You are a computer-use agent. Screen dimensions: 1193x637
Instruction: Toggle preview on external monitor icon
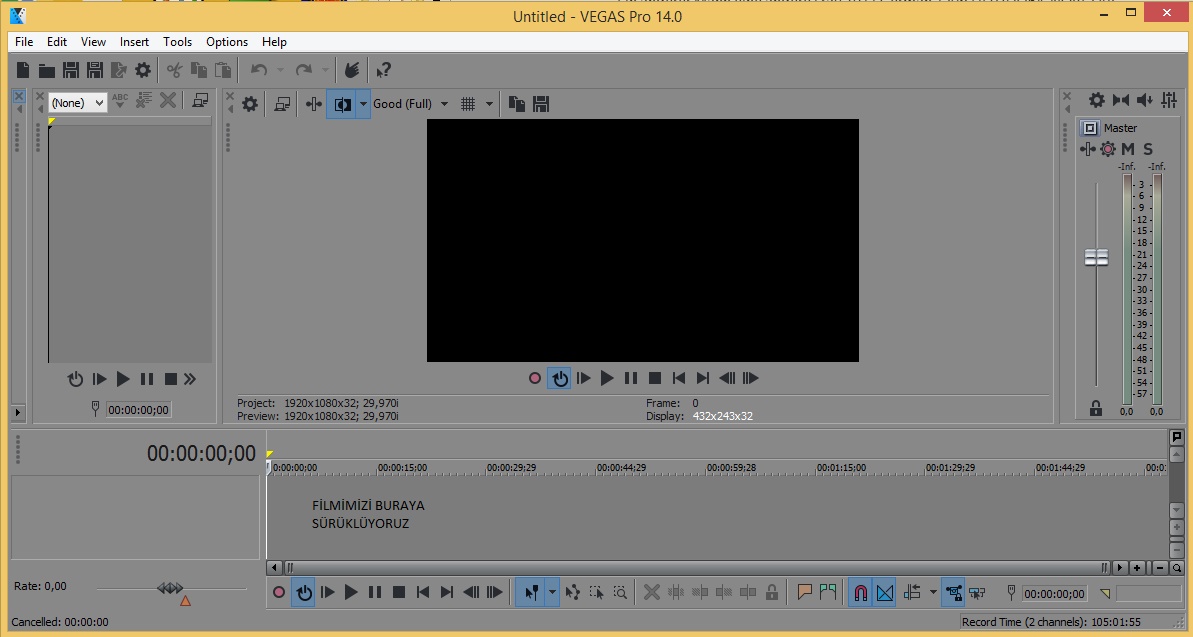click(x=282, y=104)
